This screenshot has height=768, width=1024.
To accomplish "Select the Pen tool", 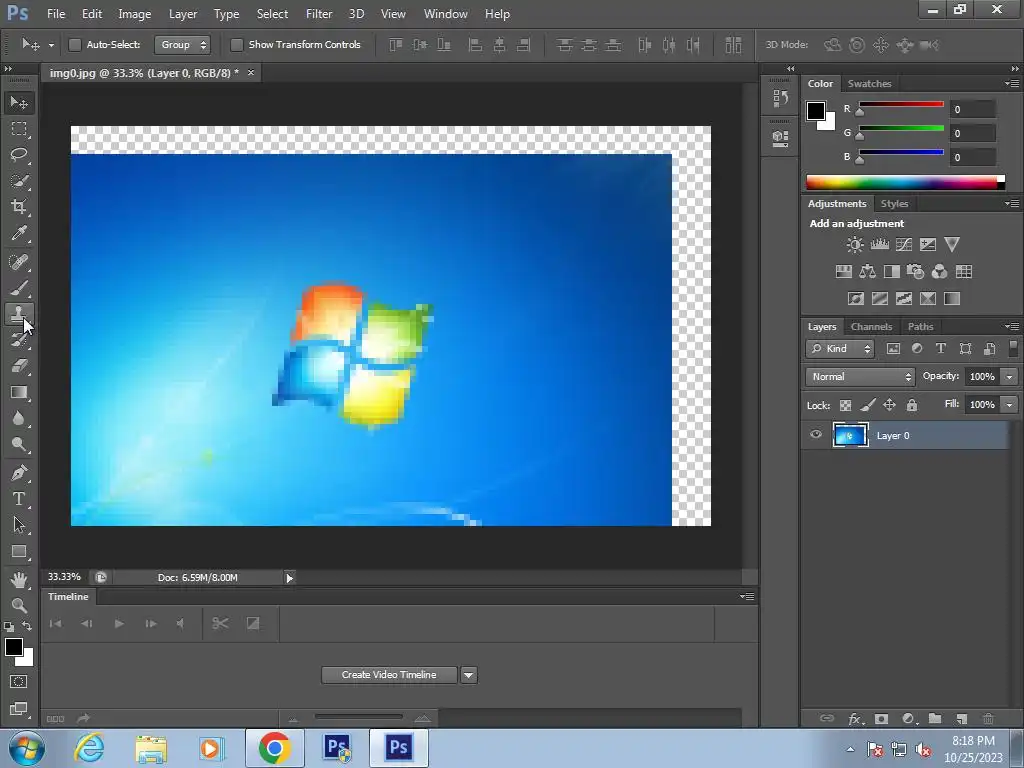I will (19, 473).
